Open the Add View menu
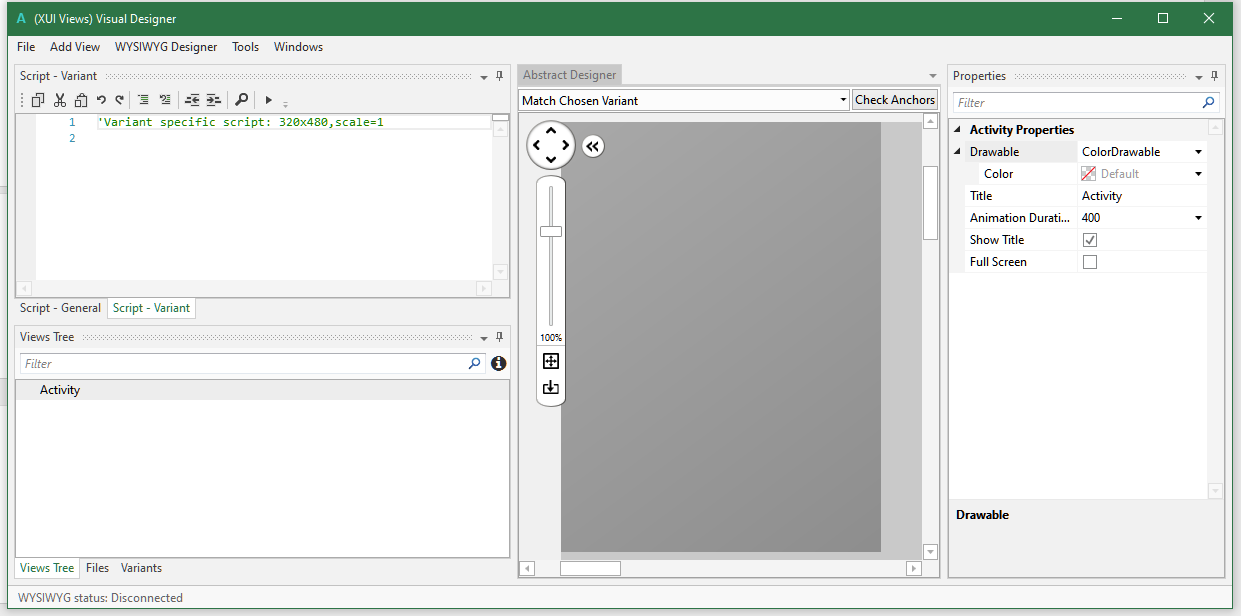The height and width of the screenshot is (616, 1241). coord(75,47)
